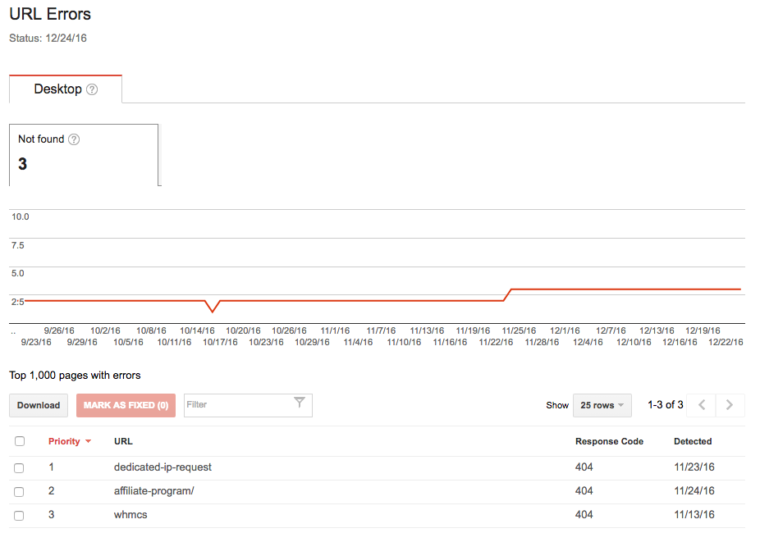Open the whmcs URL entry
Viewport: 760px width, 533px height.
(130, 515)
